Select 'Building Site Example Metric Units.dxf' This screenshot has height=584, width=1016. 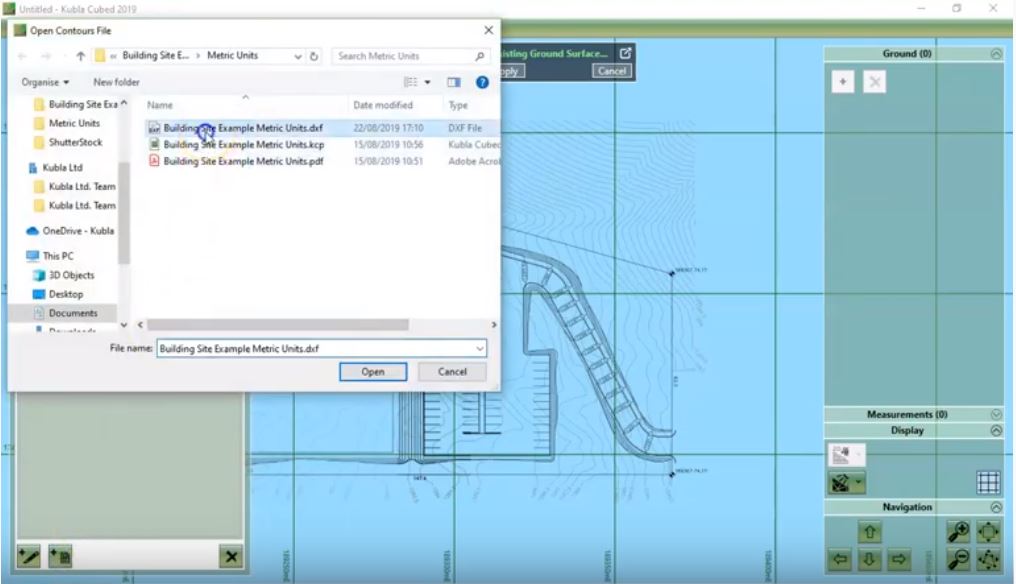pyautogui.click(x=243, y=128)
